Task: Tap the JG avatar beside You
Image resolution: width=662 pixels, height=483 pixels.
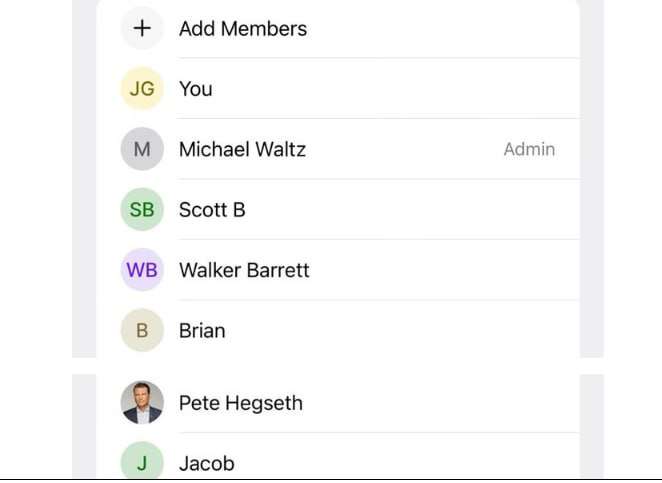Action: tap(142, 89)
